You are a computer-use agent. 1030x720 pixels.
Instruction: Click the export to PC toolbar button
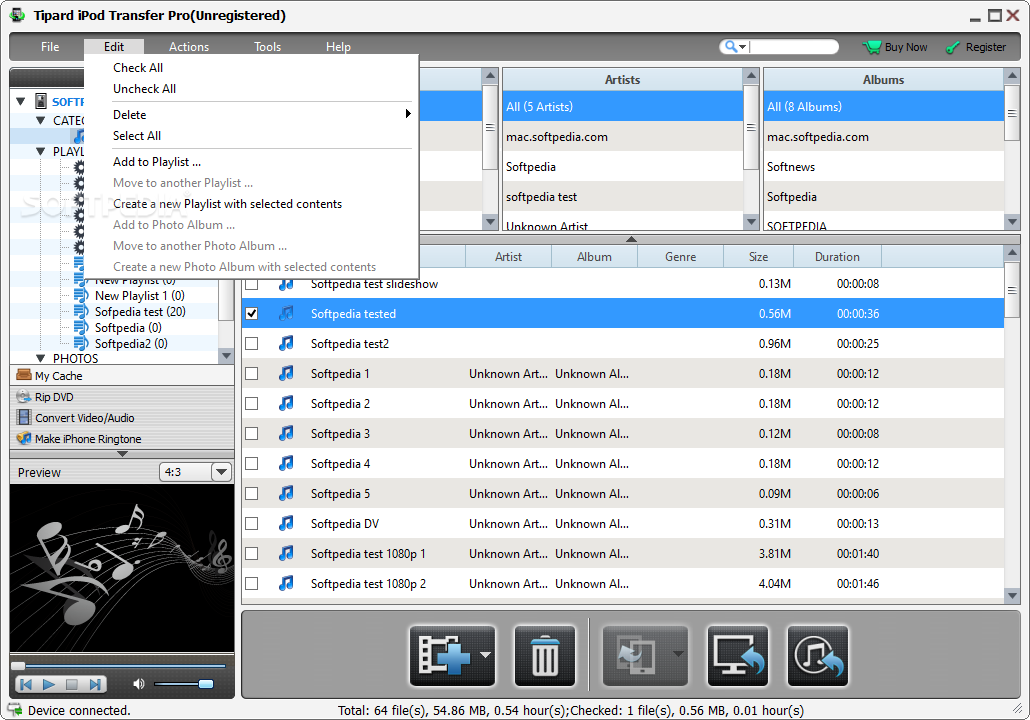pyautogui.click(x=738, y=656)
